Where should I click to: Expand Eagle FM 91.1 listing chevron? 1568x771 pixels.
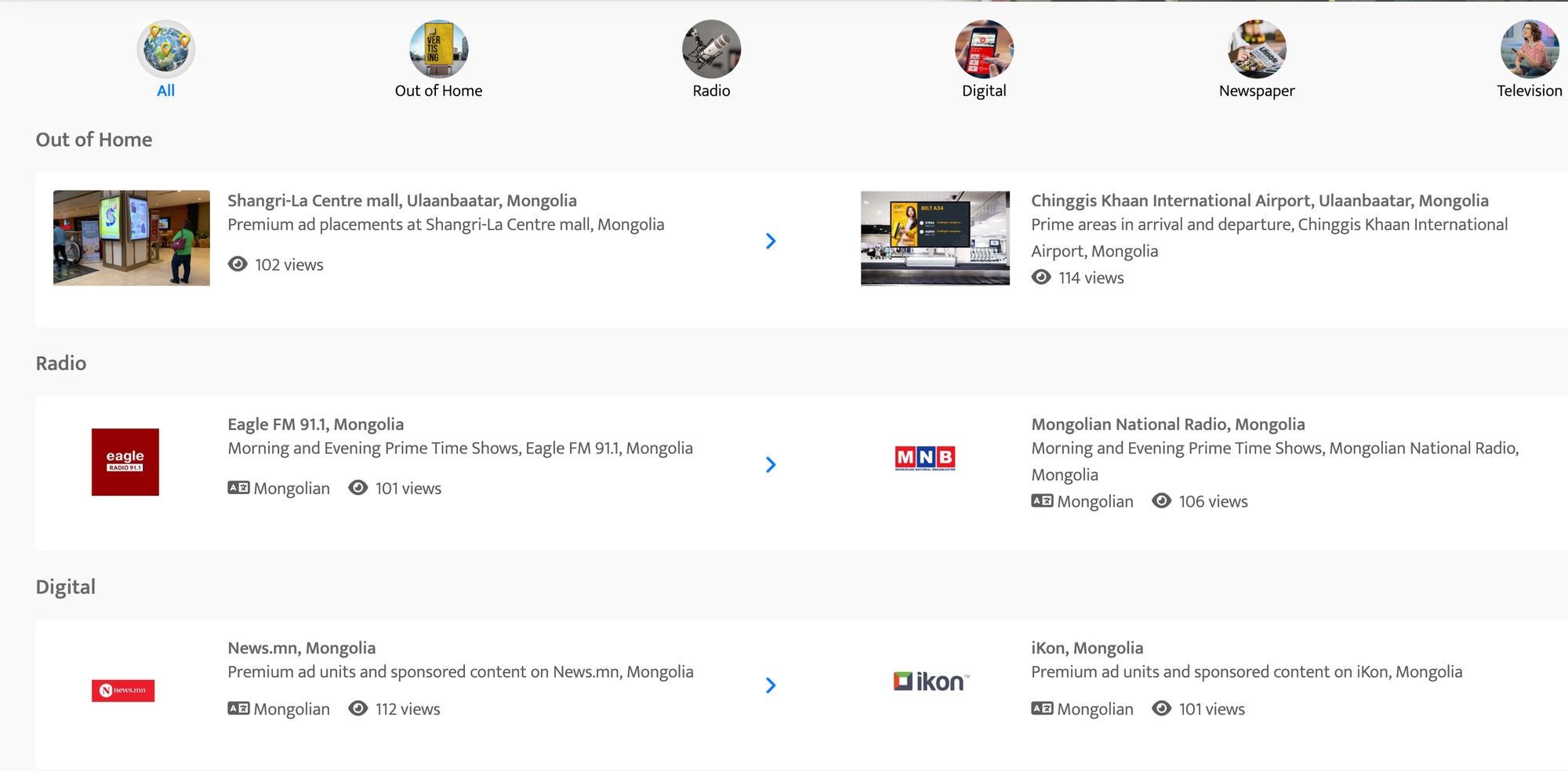point(771,465)
